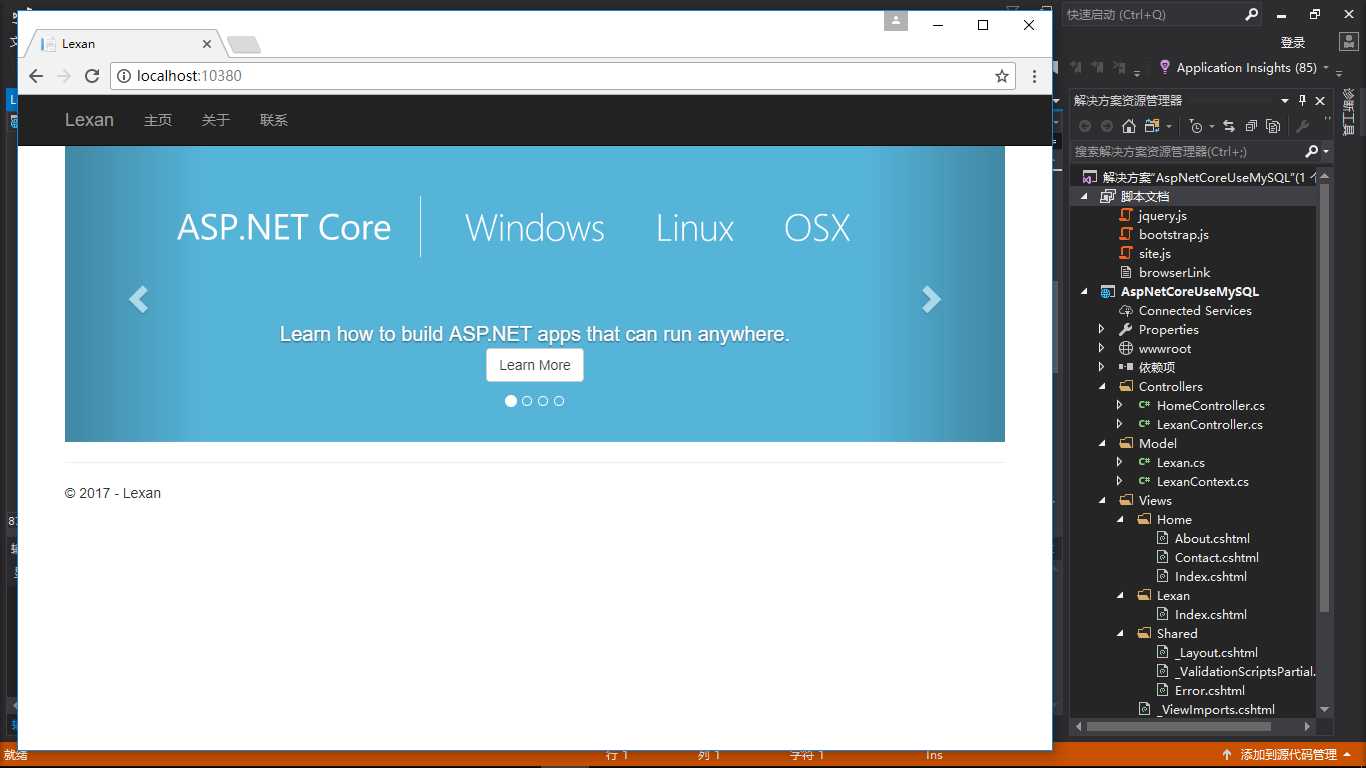The image size is (1366, 768).
Task: Open pending changes filter dropdown arrow
Action: click(x=1212, y=127)
